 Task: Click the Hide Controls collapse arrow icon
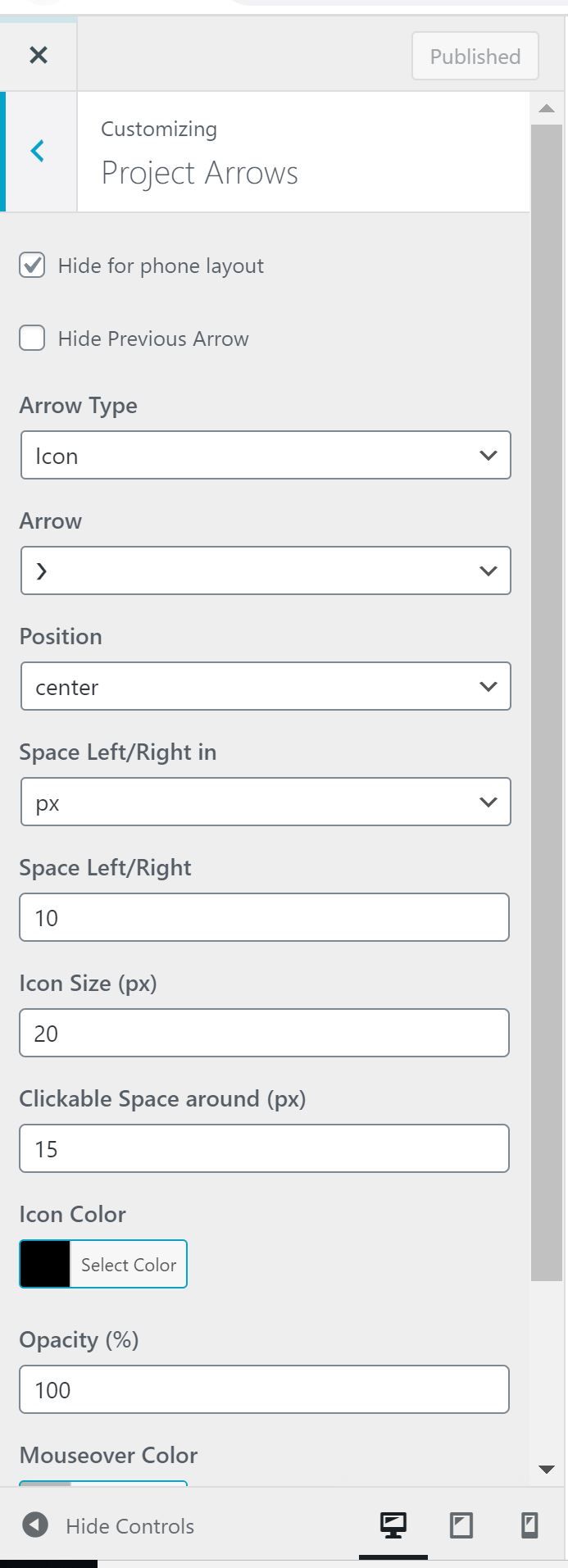pyautogui.click(x=33, y=1525)
